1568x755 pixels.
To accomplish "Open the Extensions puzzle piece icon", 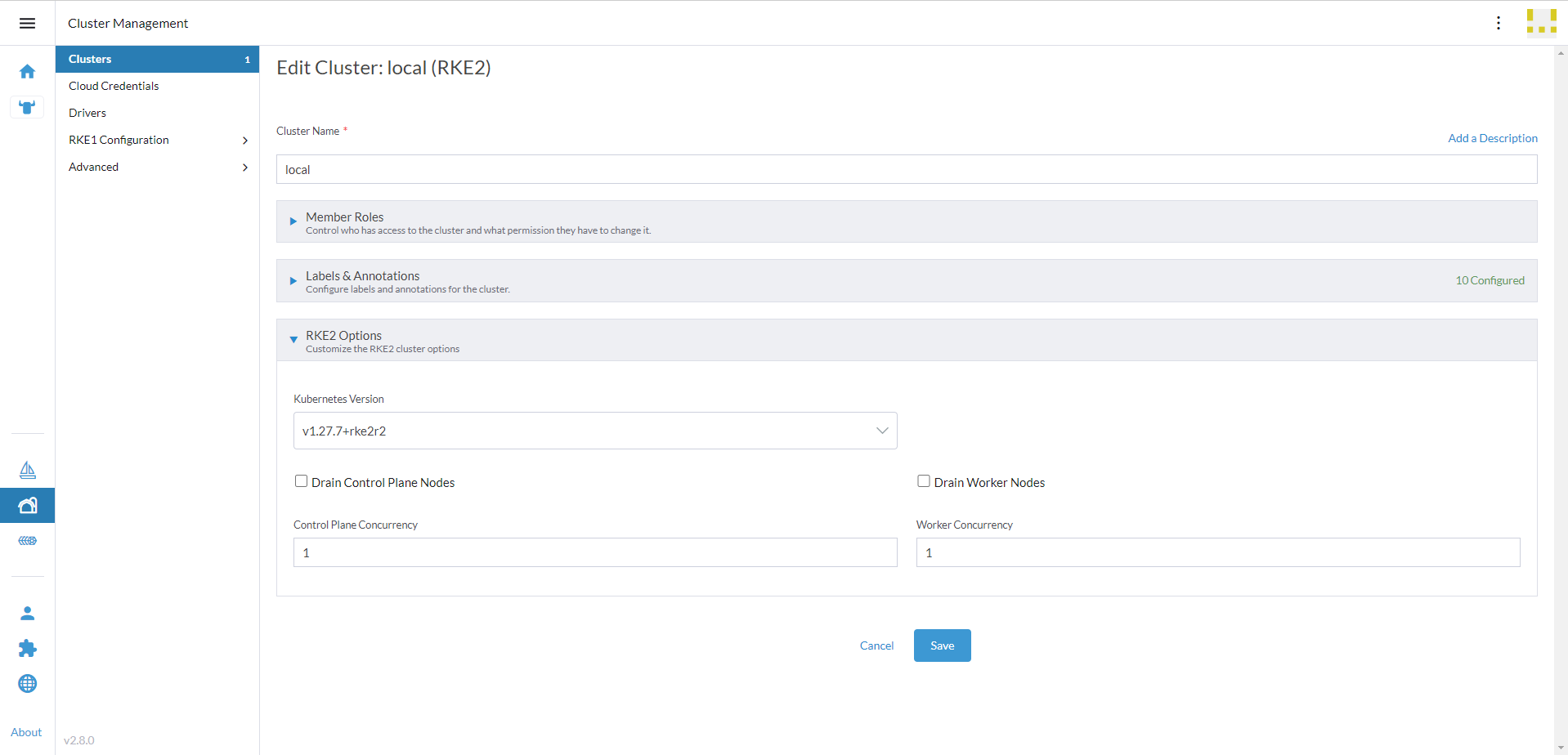I will 27,648.
